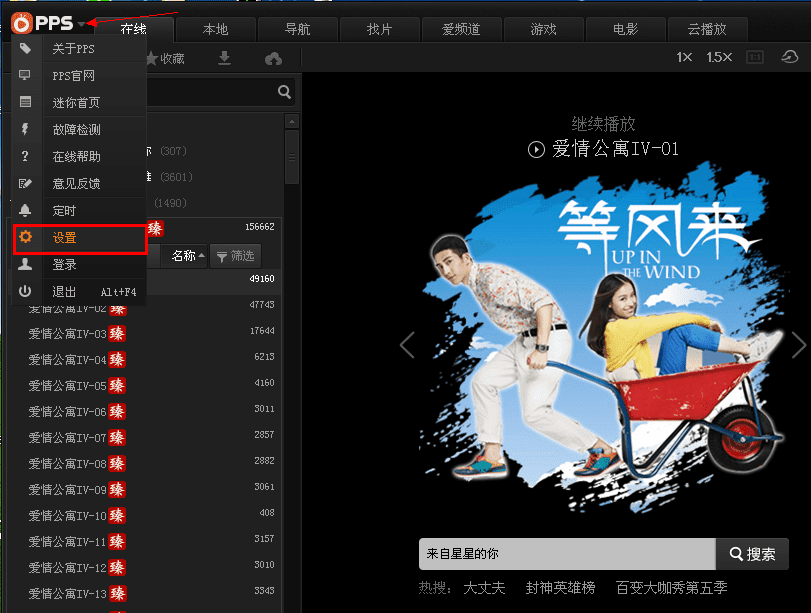The width and height of the screenshot is (811, 613).
Task: Switch to the 本地 tab
Action: 216,29
